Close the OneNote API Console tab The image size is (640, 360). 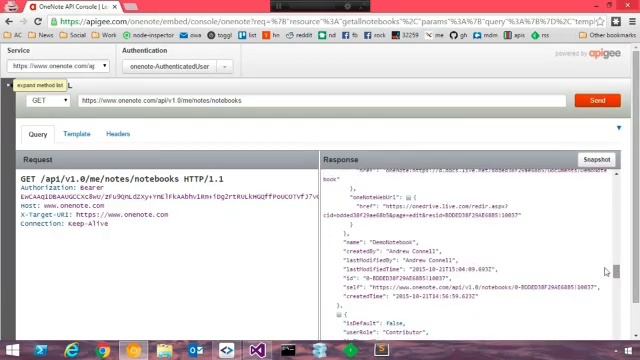(115, 7)
